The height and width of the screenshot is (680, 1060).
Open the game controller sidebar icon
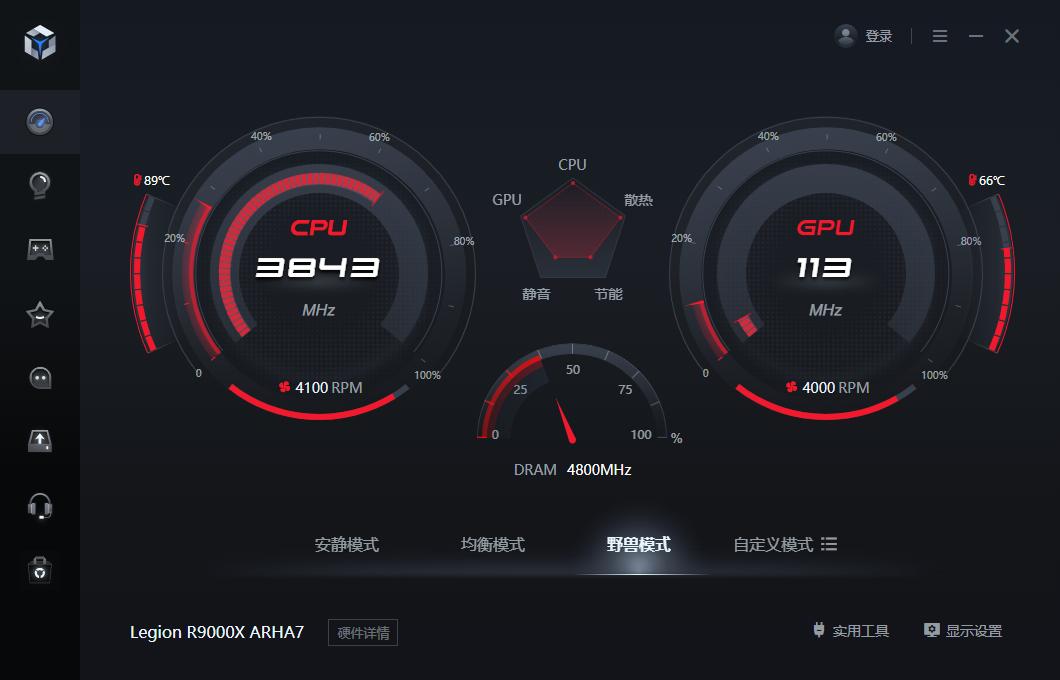coord(40,249)
